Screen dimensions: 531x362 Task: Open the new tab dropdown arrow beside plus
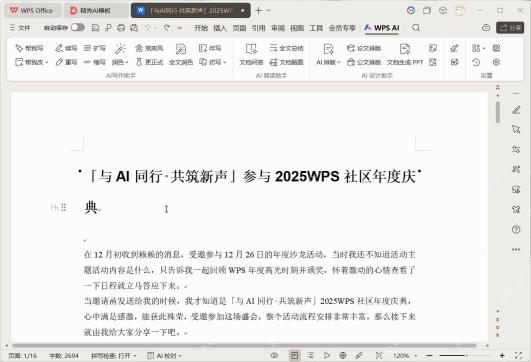269,10
